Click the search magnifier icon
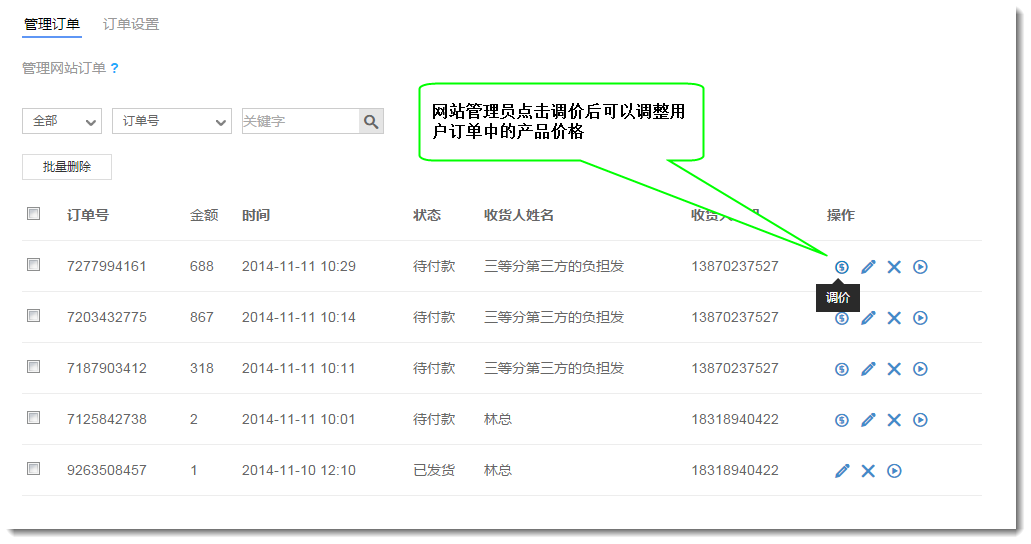The width and height of the screenshot is (1031, 544). coord(371,121)
